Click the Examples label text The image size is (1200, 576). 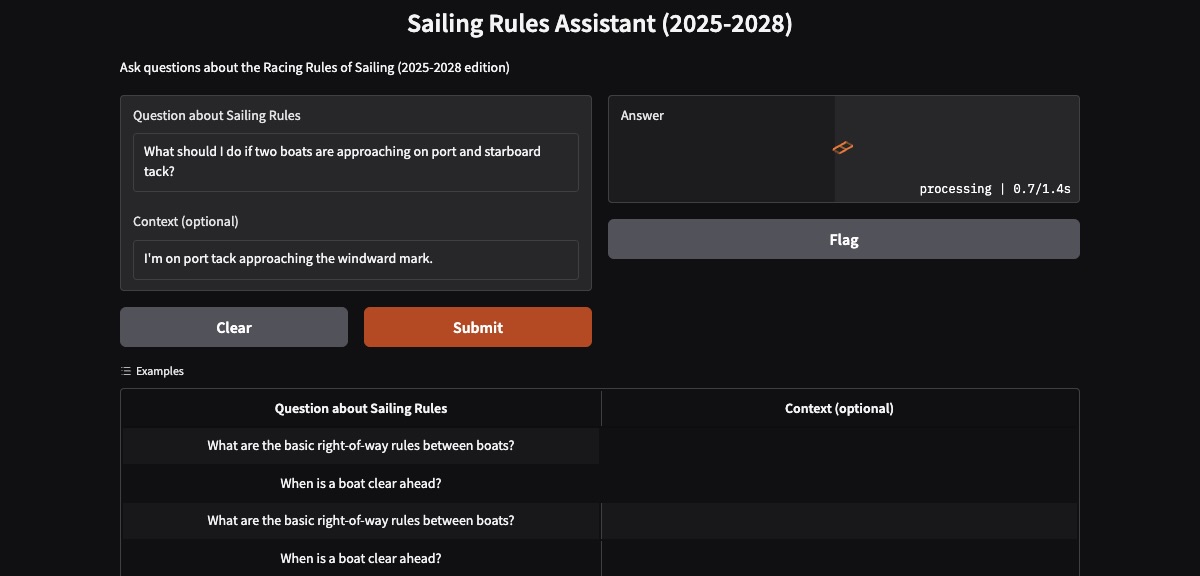(x=158, y=371)
